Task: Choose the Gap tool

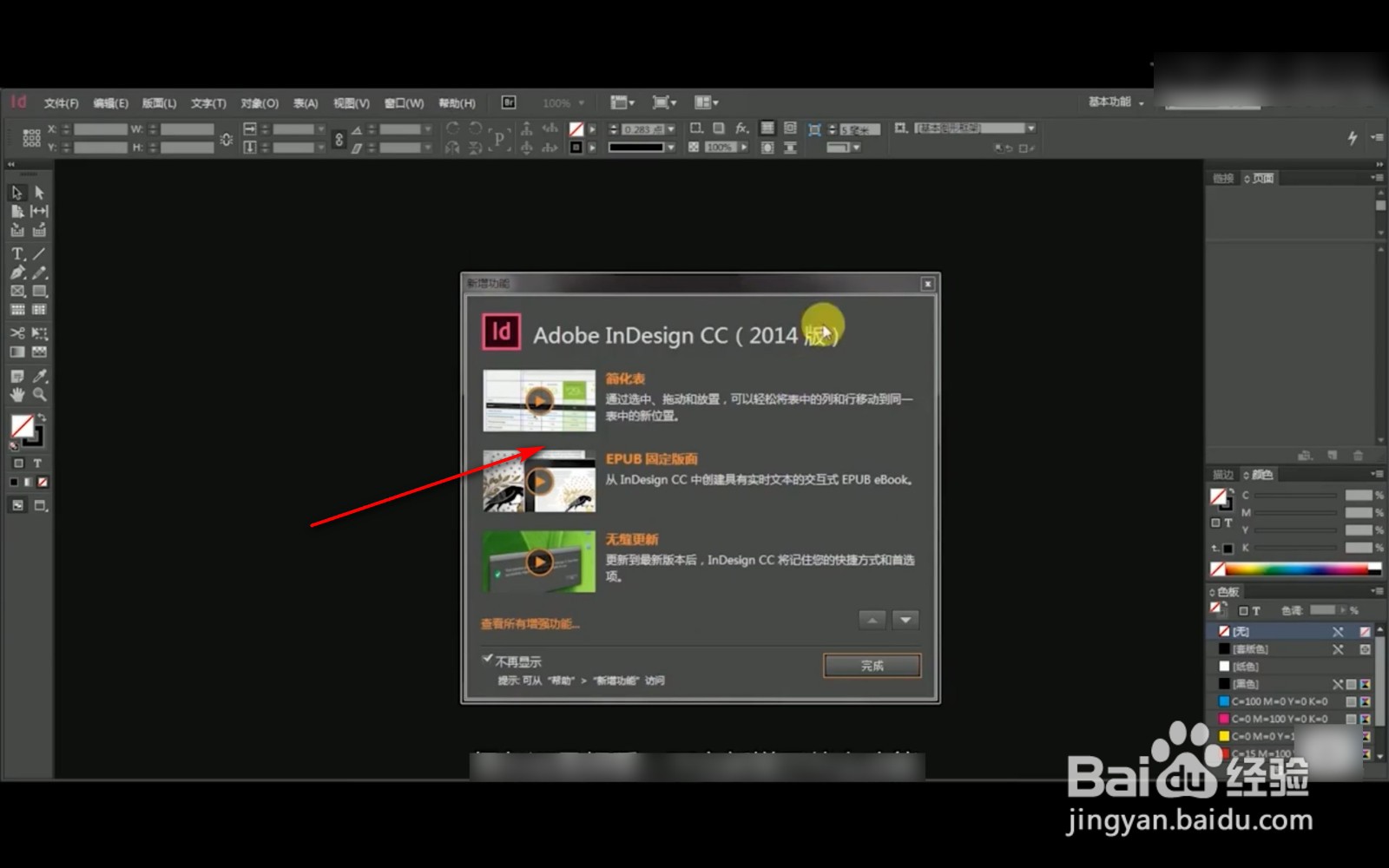Action: pyautogui.click(x=39, y=212)
